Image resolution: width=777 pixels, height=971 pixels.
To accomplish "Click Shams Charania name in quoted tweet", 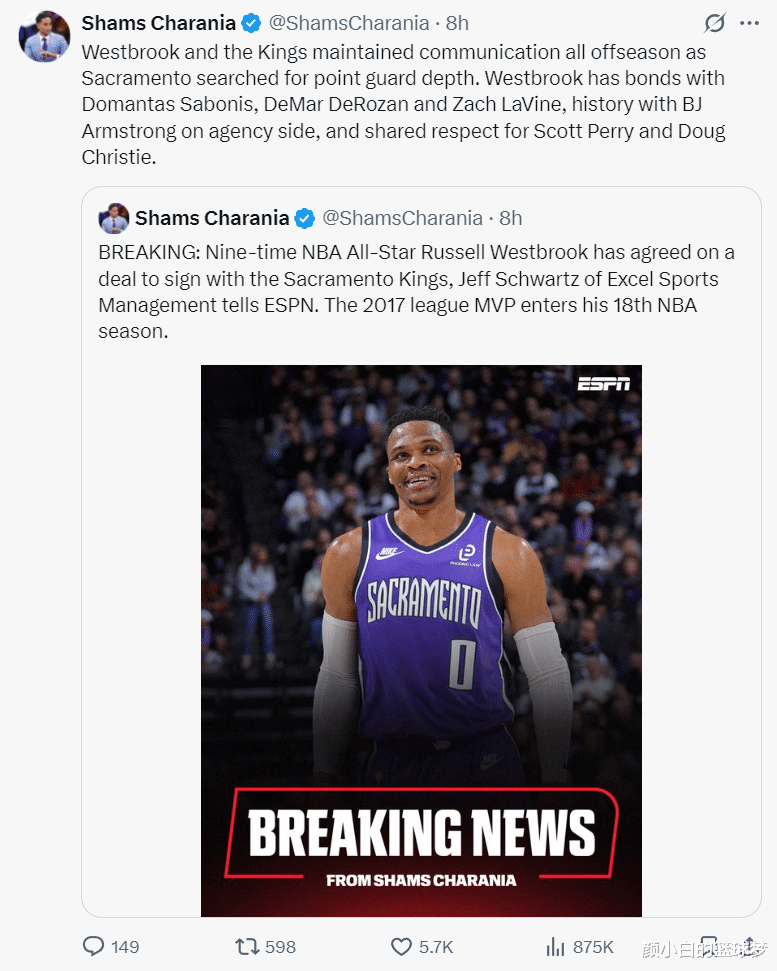I will (212, 218).
